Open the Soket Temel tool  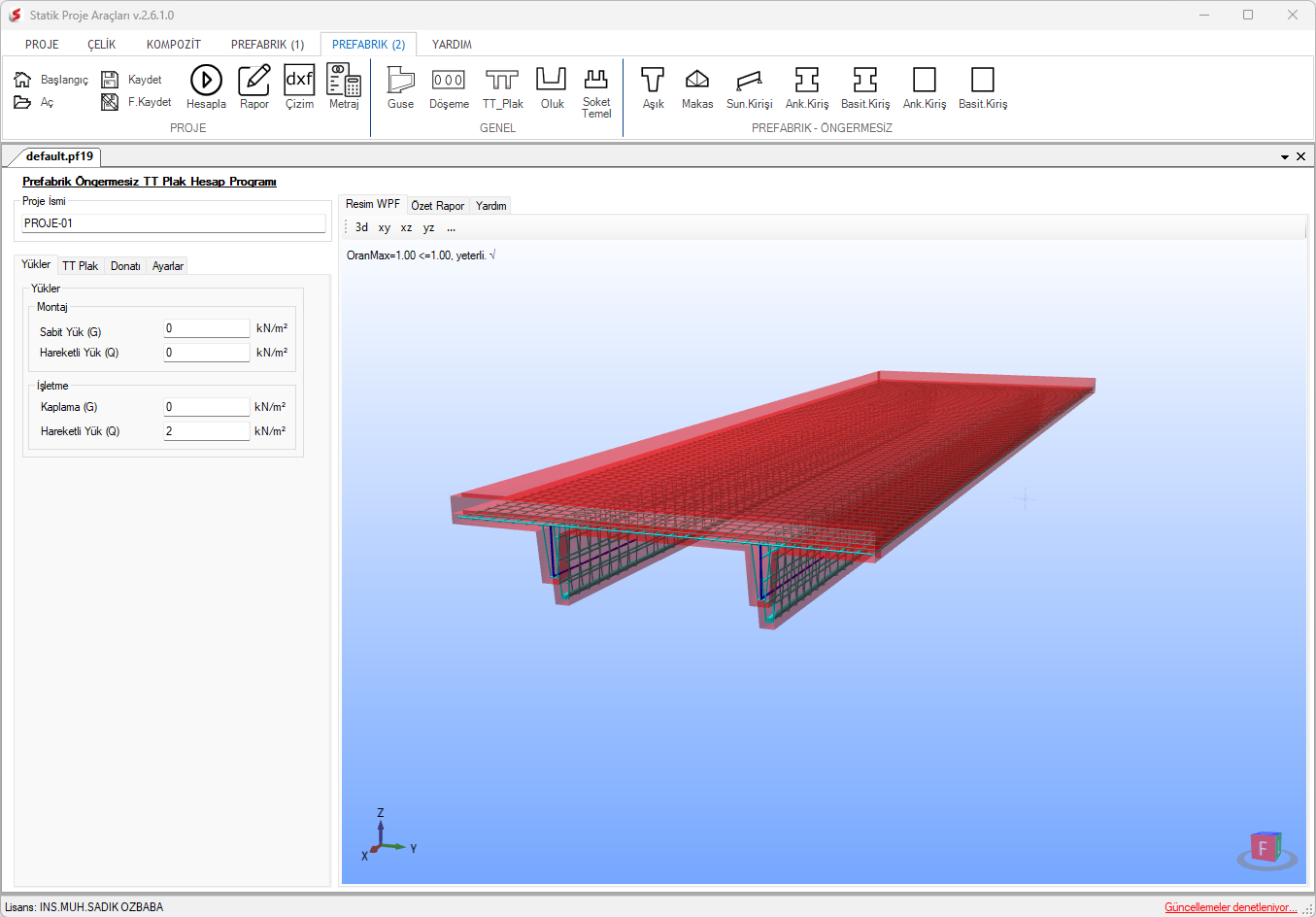coord(596,91)
